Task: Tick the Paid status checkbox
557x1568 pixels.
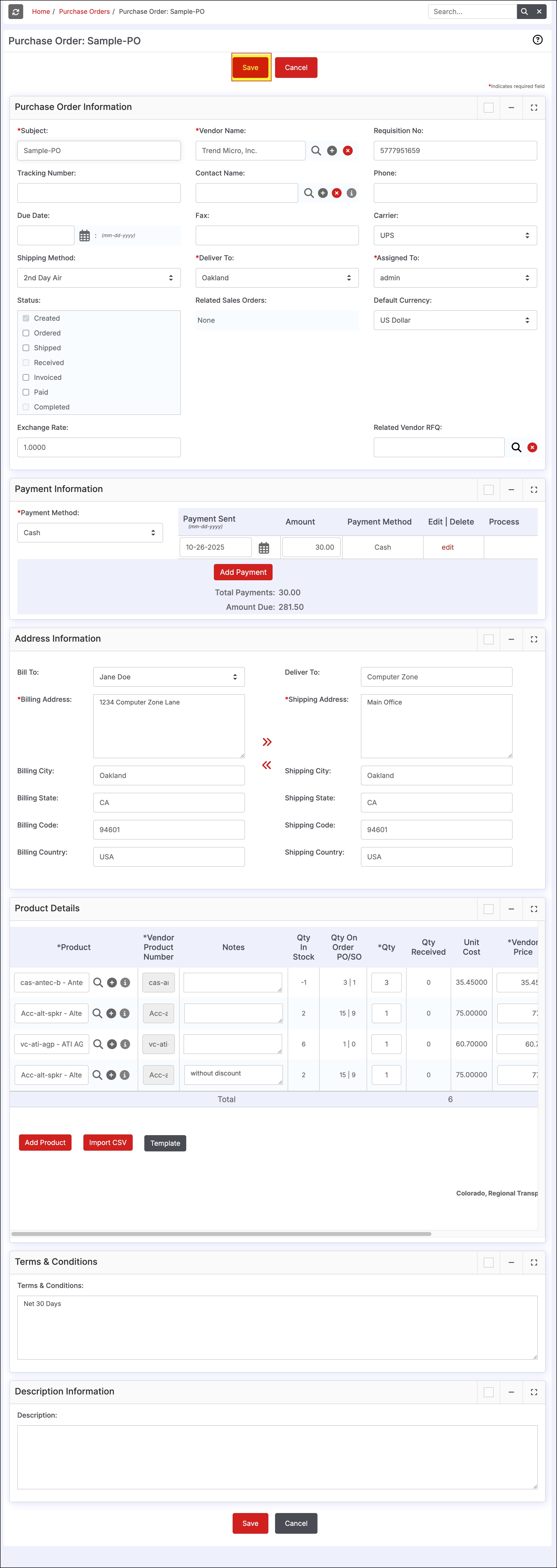Action: [x=26, y=392]
